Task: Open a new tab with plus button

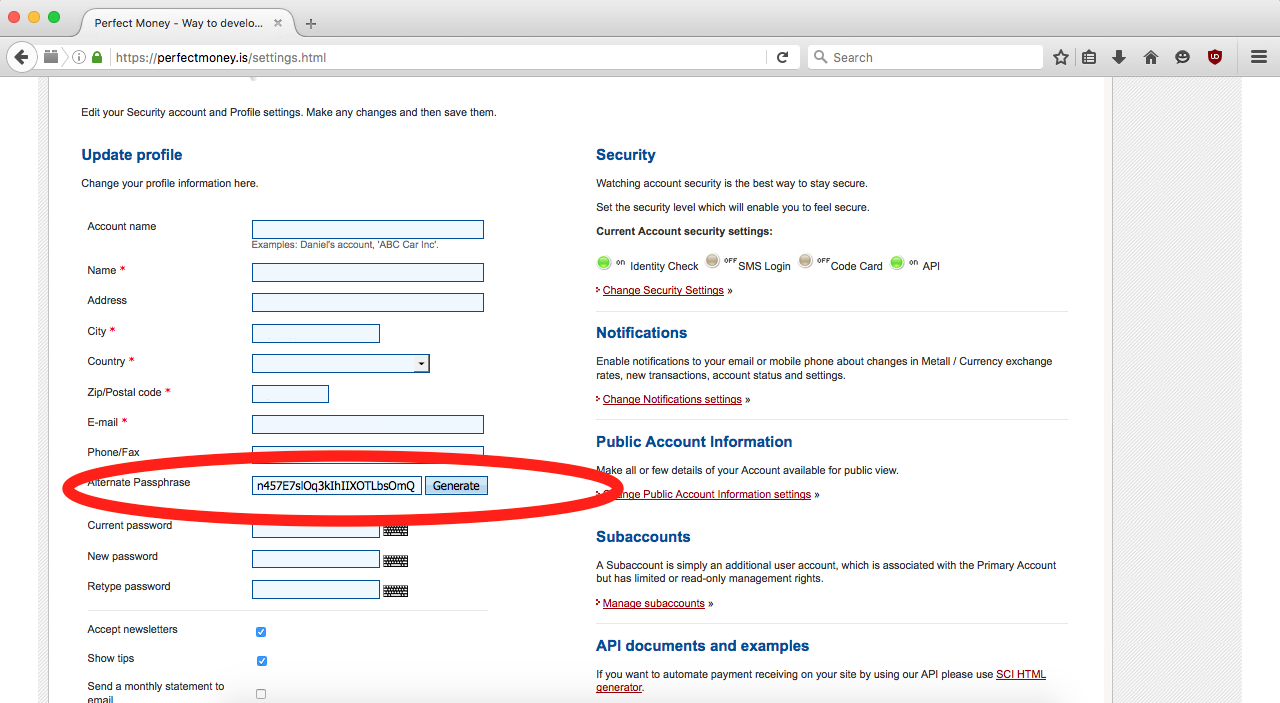Action: click(x=311, y=23)
